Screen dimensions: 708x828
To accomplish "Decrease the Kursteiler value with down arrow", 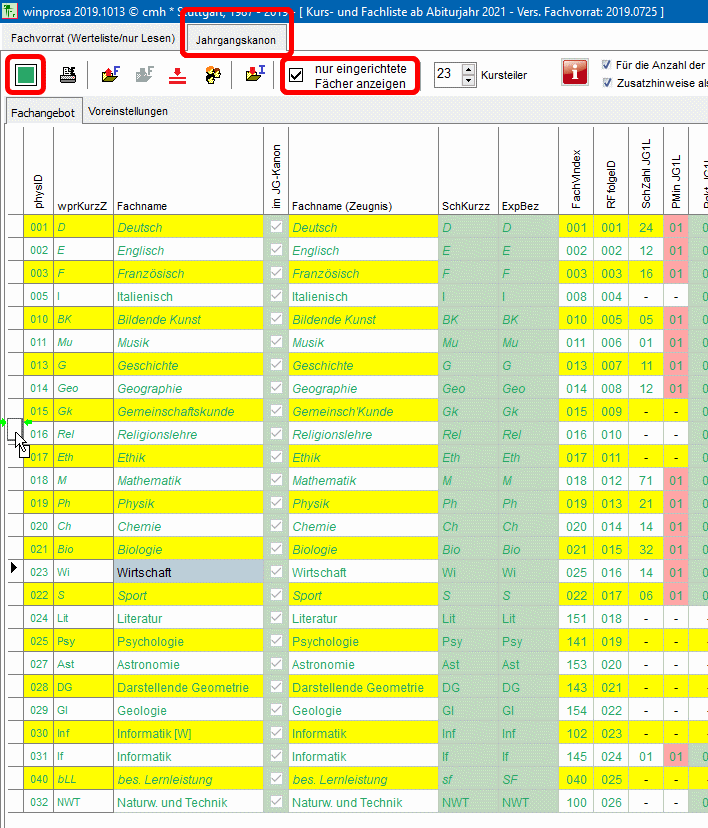I will click(x=468, y=80).
